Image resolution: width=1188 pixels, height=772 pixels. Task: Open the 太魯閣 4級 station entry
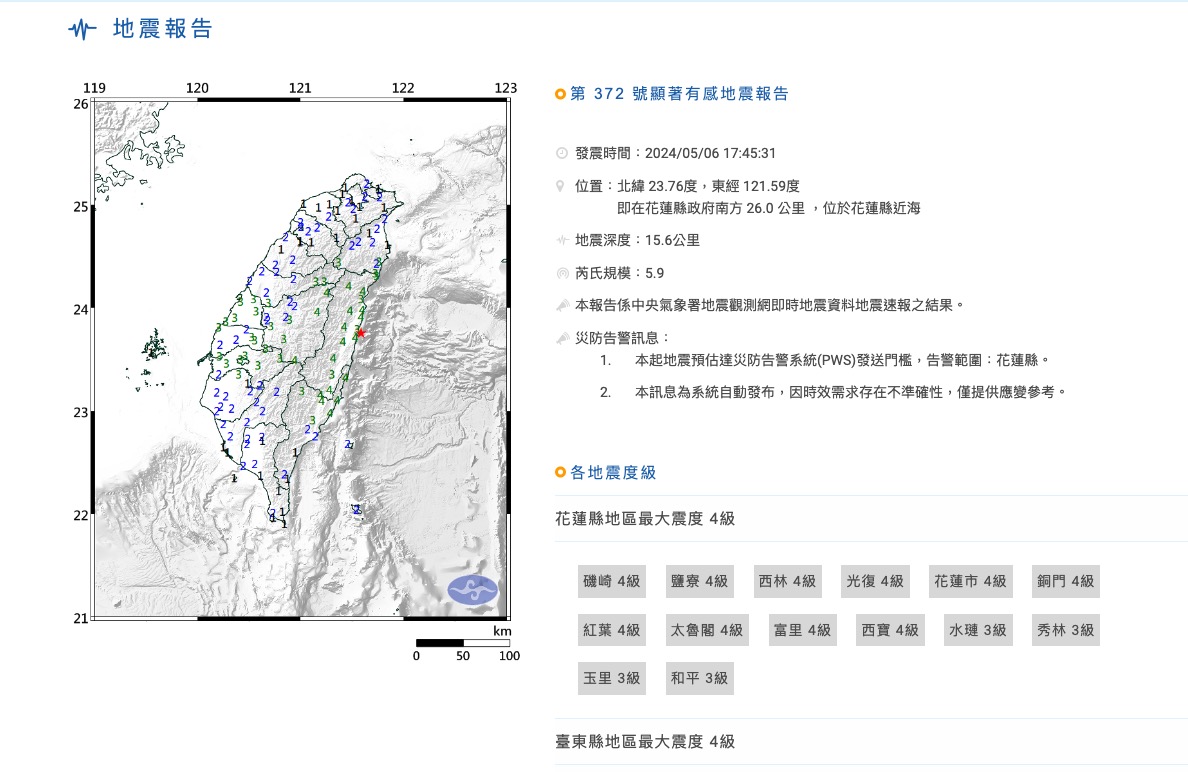click(706, 630)
